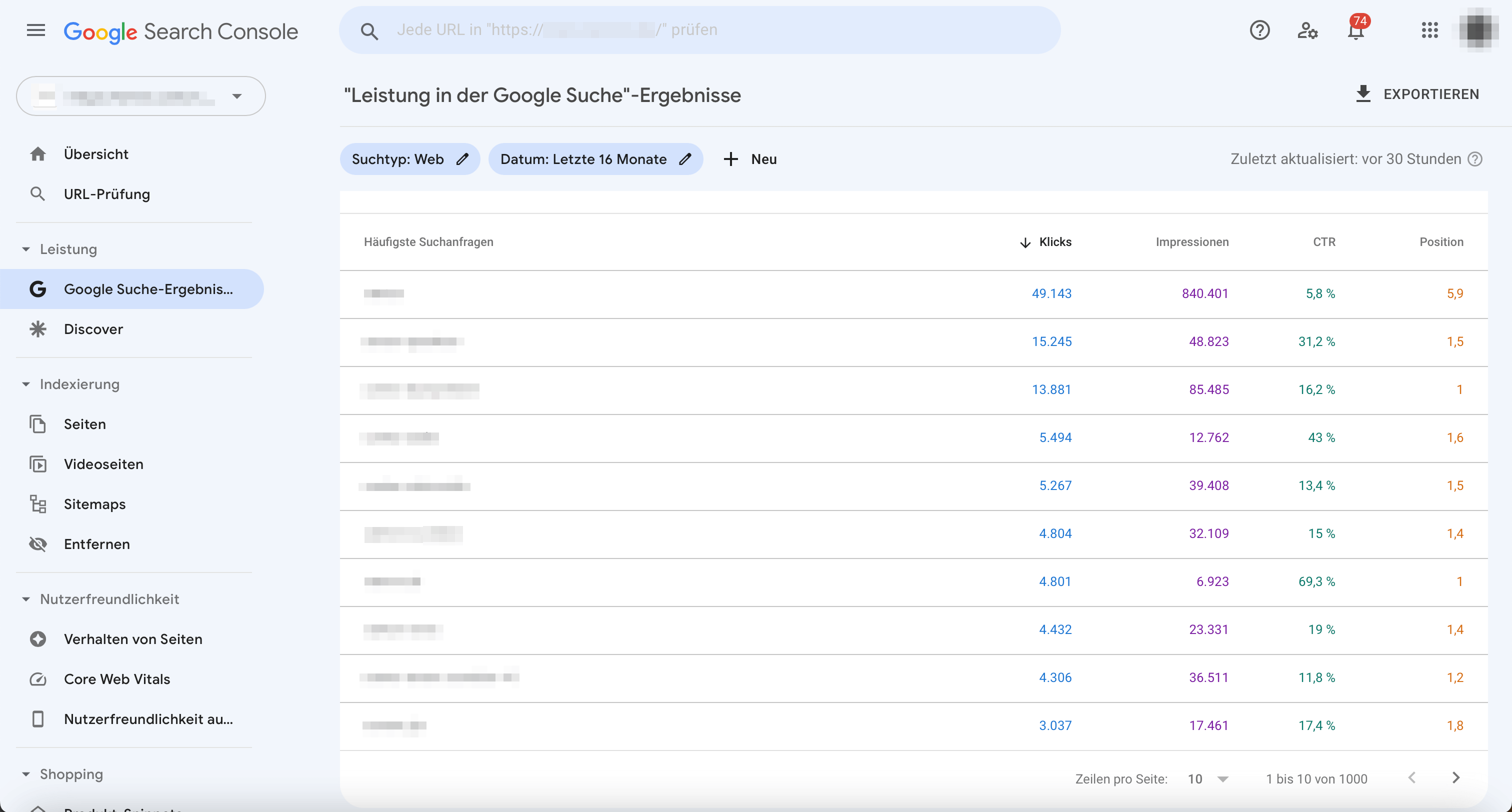Click the 69,3 % CTR cell
Image resolution: width=1512 pixels, height=812 pixels.
click(1316, 582)
